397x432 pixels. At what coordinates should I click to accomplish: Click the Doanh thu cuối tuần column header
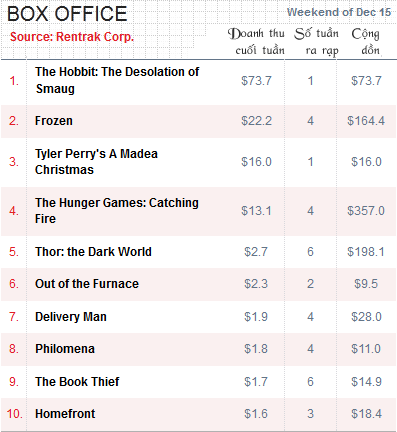tap(256, 42)
